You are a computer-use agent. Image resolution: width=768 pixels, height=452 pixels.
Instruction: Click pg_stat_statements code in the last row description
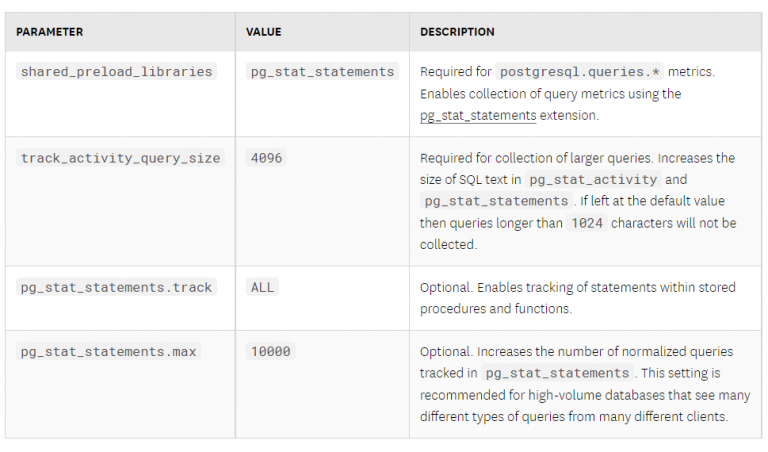click(557, 373)
